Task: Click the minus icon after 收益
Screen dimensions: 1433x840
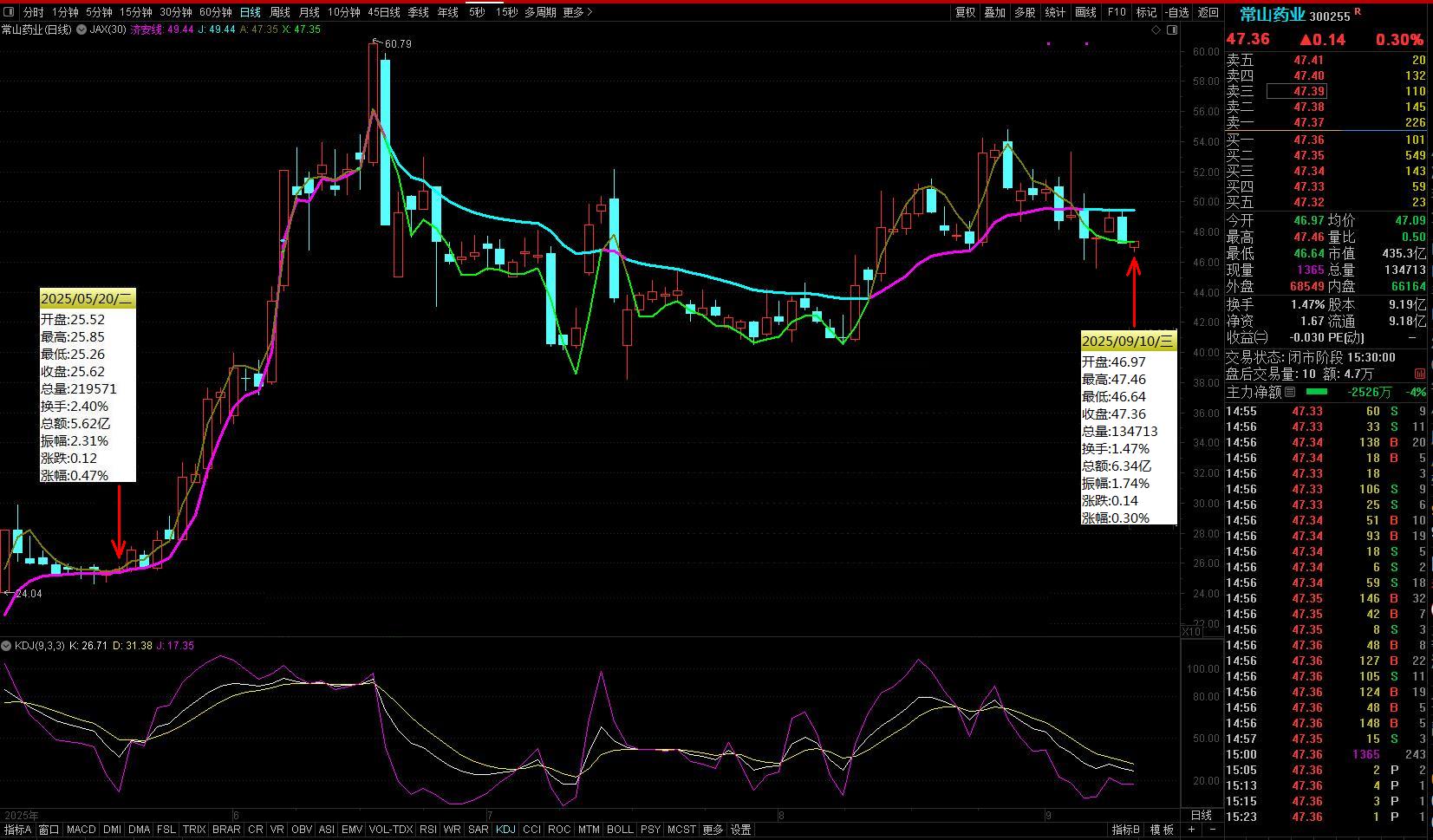Action: (1261, 337)
